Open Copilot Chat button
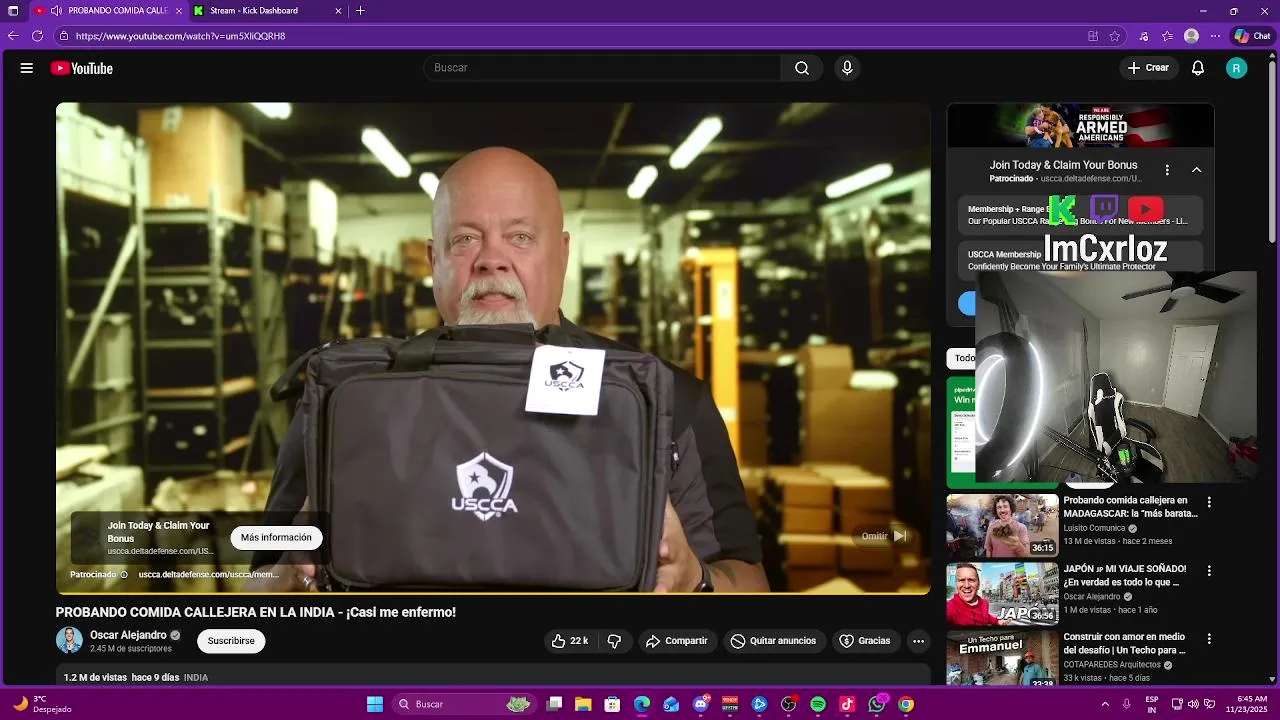The width and height of the screenshot is (1280, 720). click(1253, 36)
